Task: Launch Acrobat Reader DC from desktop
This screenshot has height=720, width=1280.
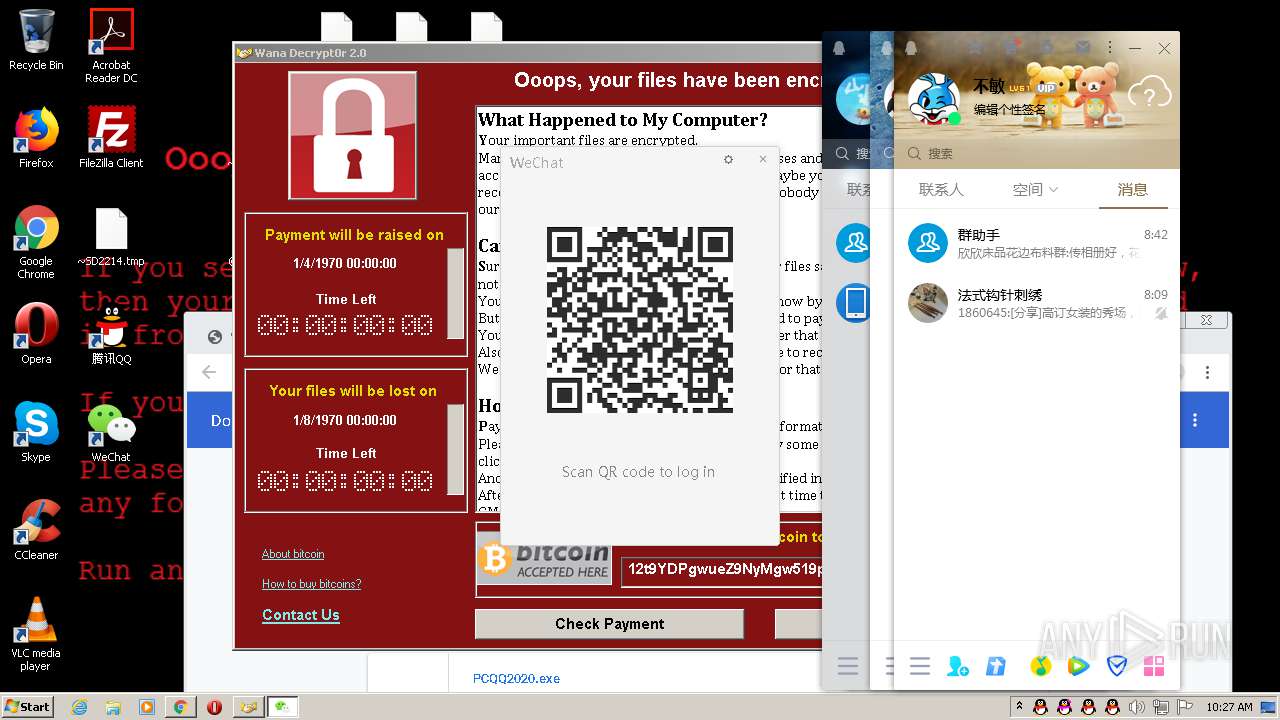Action: [111, 46]
